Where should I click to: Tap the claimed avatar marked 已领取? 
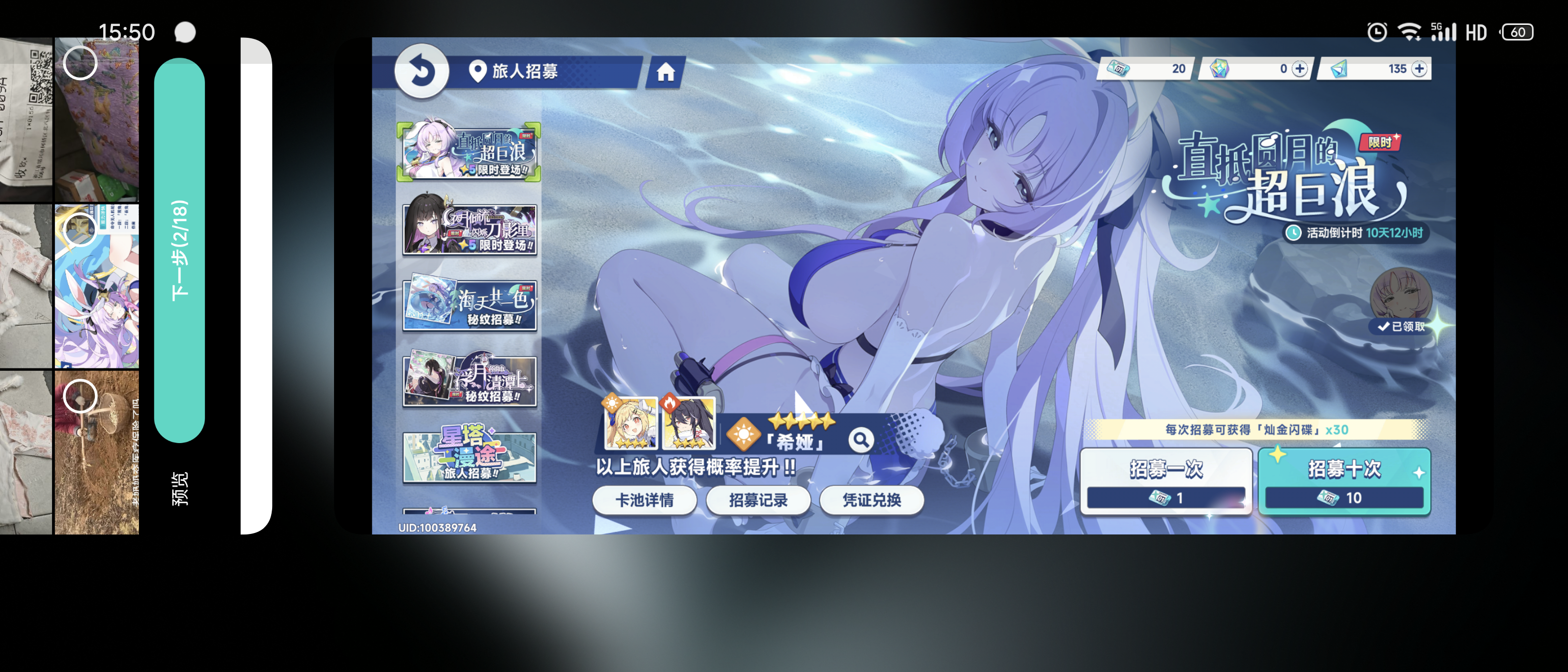click(1400, 301)
